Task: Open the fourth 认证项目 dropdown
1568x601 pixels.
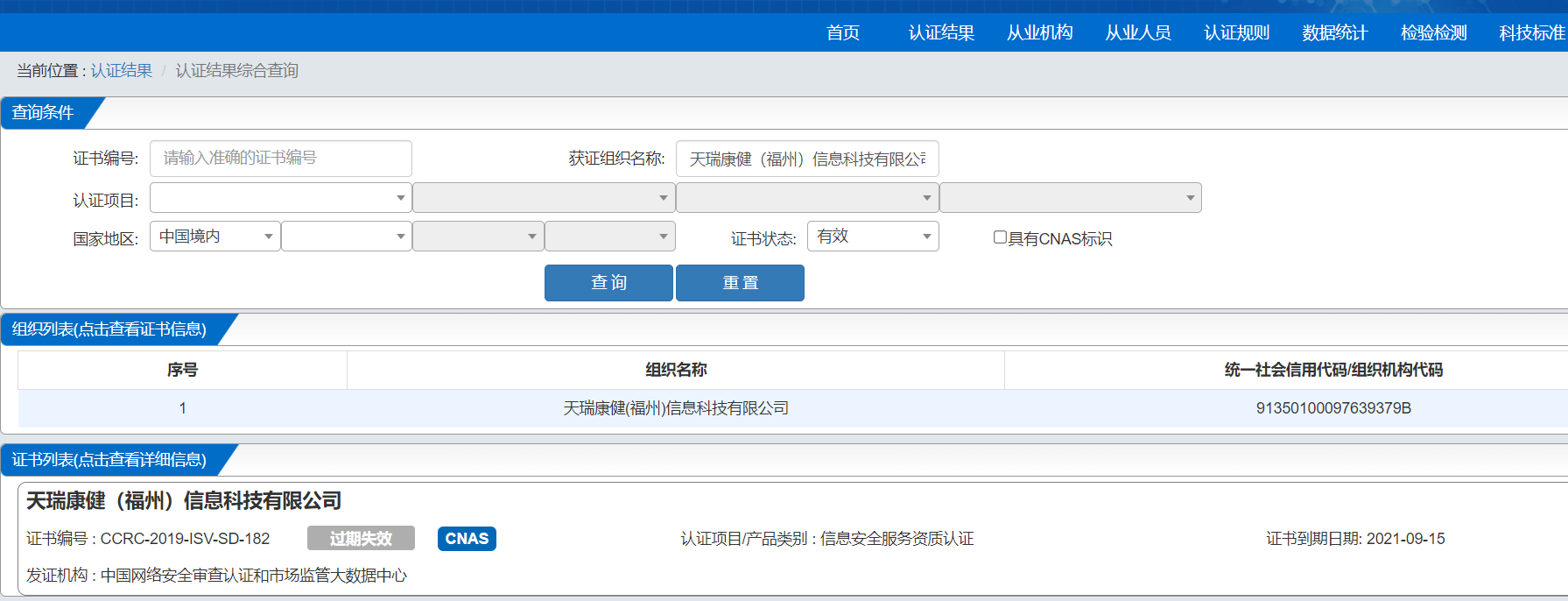Action: tap(1071, 198)
